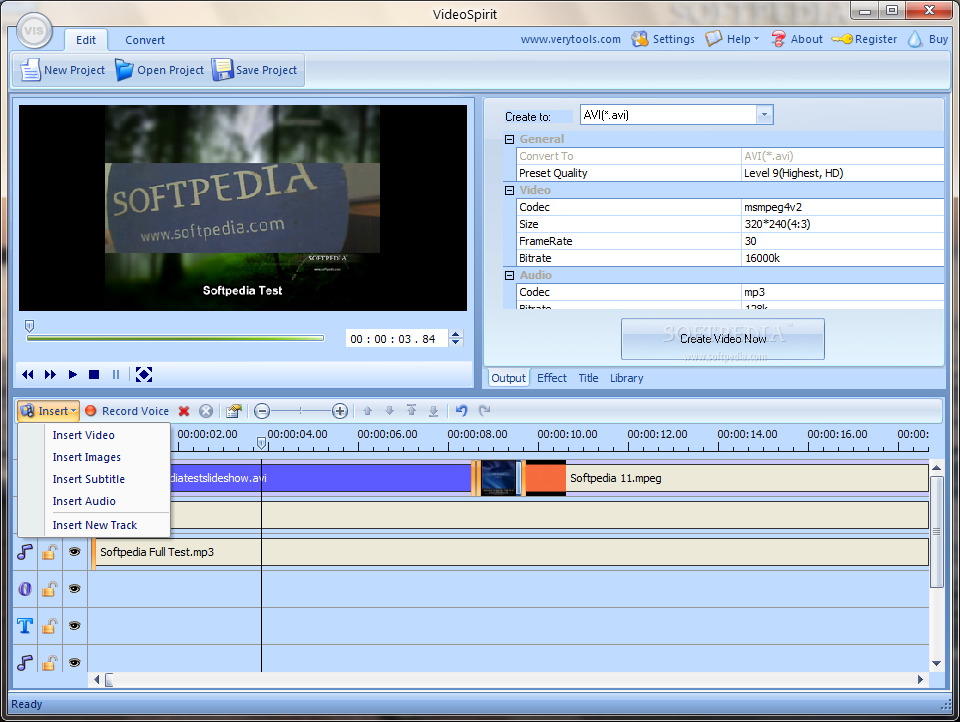Open clip properties icon in timeline toolbar
The height and width of the screenshot is (722, 960).
pyautogui.click(x=233, y=411)
